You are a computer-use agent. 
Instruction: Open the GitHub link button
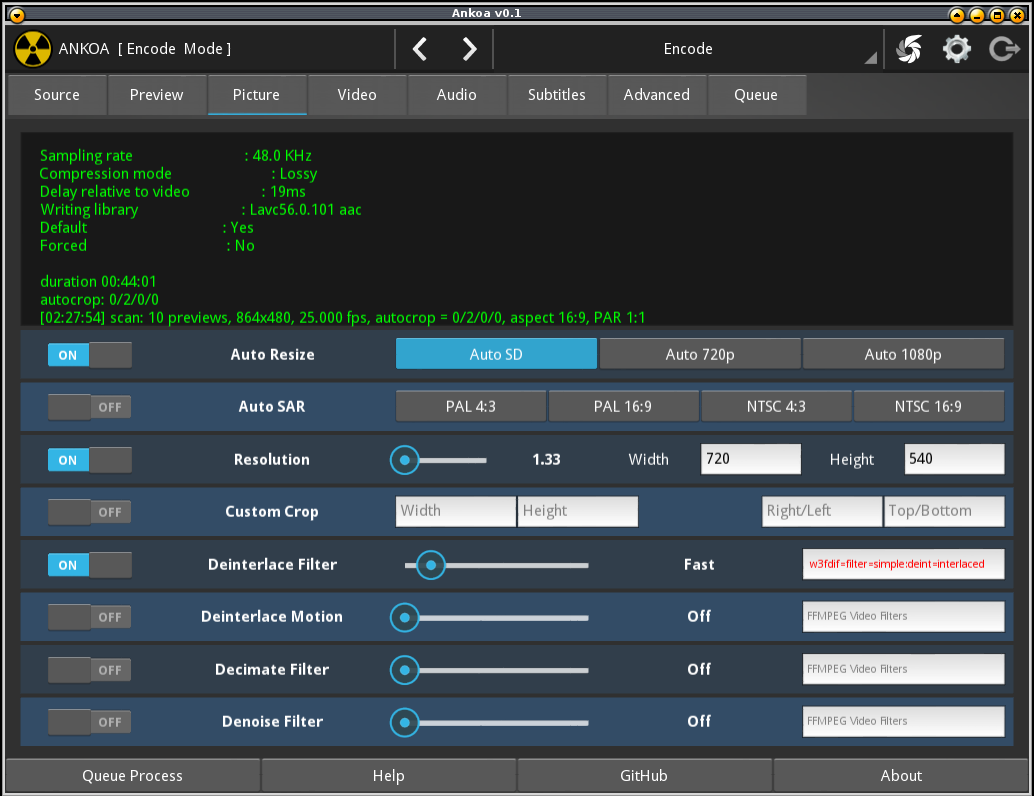pyautogui.click(x=644, y=776)
